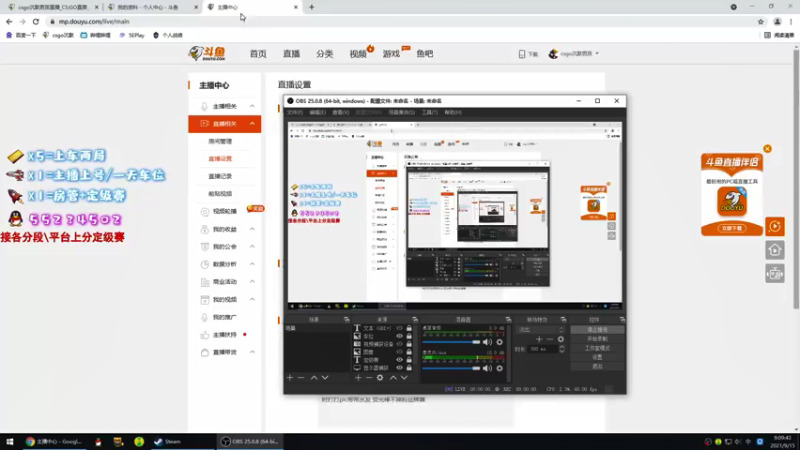The image size is (800, 450).
Task: Click the Douyu logo in page header
Action: tap(207, 53)
